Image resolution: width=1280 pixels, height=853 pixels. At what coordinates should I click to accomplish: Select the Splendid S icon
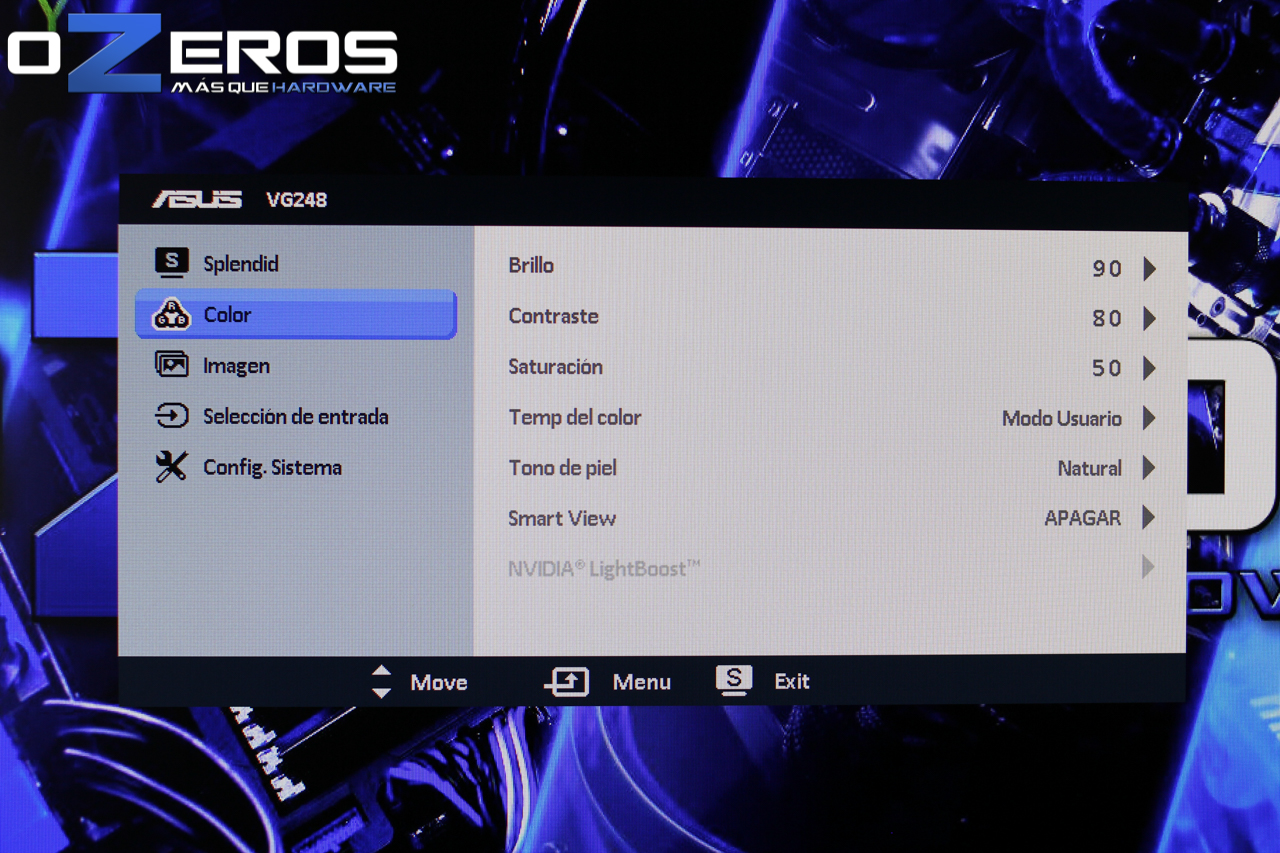tap(171, 264)
